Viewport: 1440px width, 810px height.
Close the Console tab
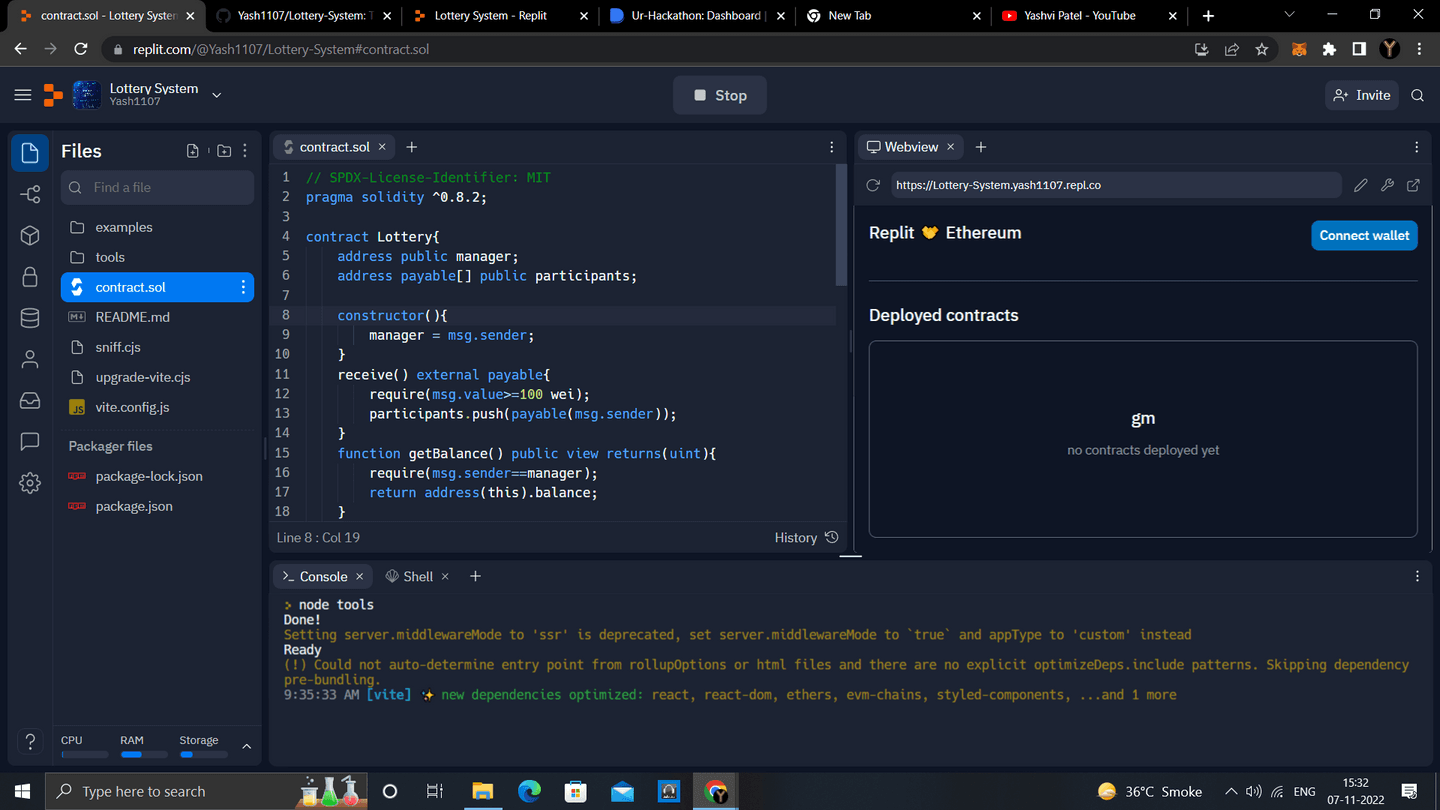(x=360, y=576)
